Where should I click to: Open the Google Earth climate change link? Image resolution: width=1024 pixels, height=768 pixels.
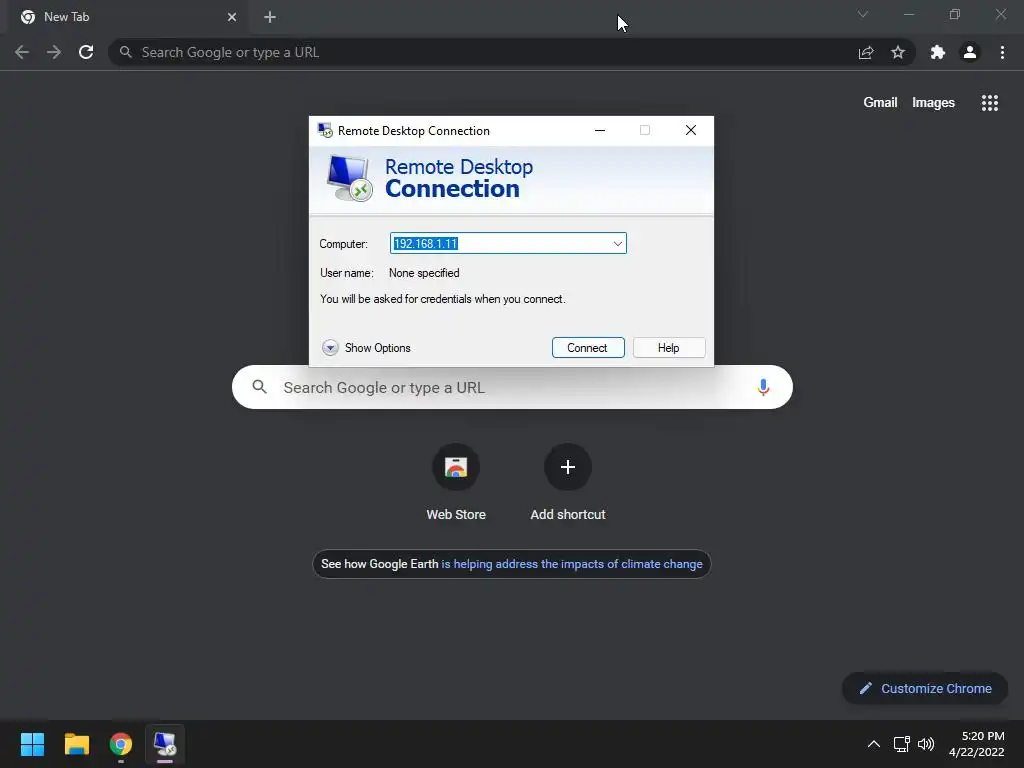click(571, 564)
